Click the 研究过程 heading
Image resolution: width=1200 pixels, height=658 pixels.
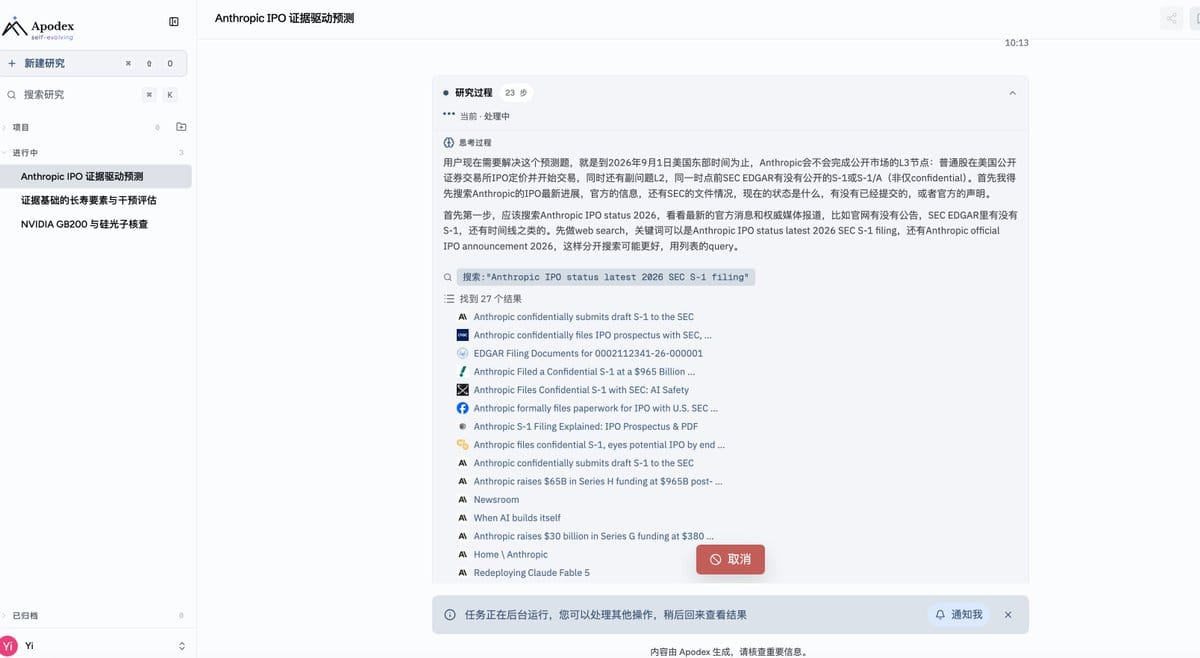pyautogui.click(x=474, y=92)
